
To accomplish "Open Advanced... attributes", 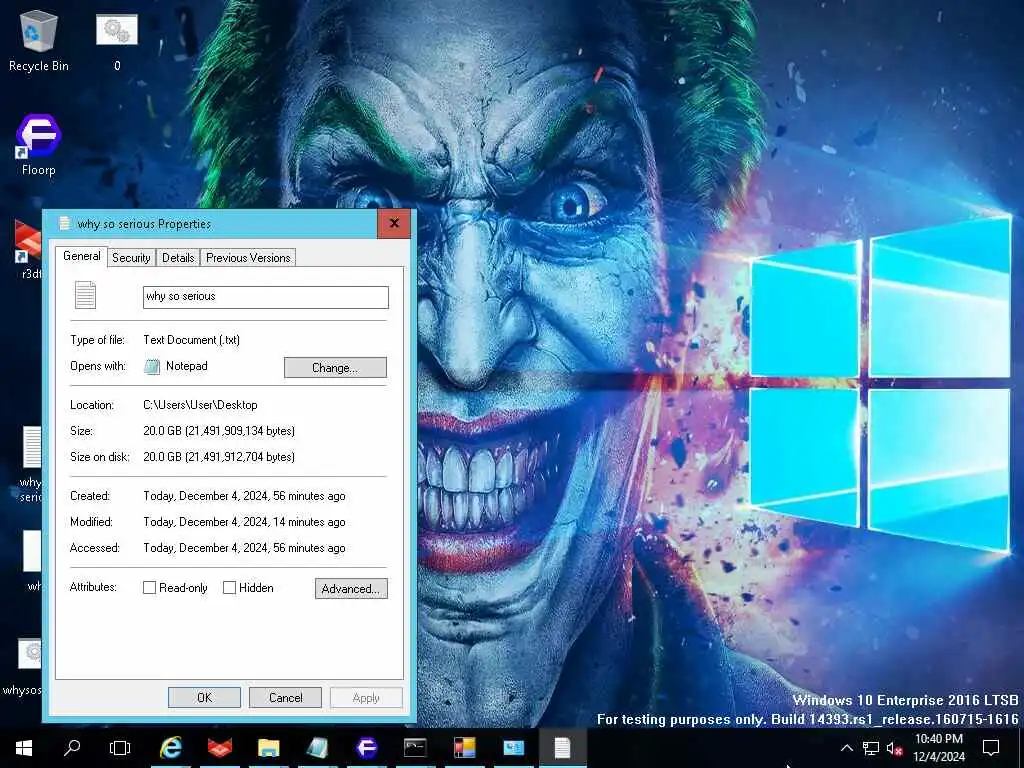I will coord(351,588).
